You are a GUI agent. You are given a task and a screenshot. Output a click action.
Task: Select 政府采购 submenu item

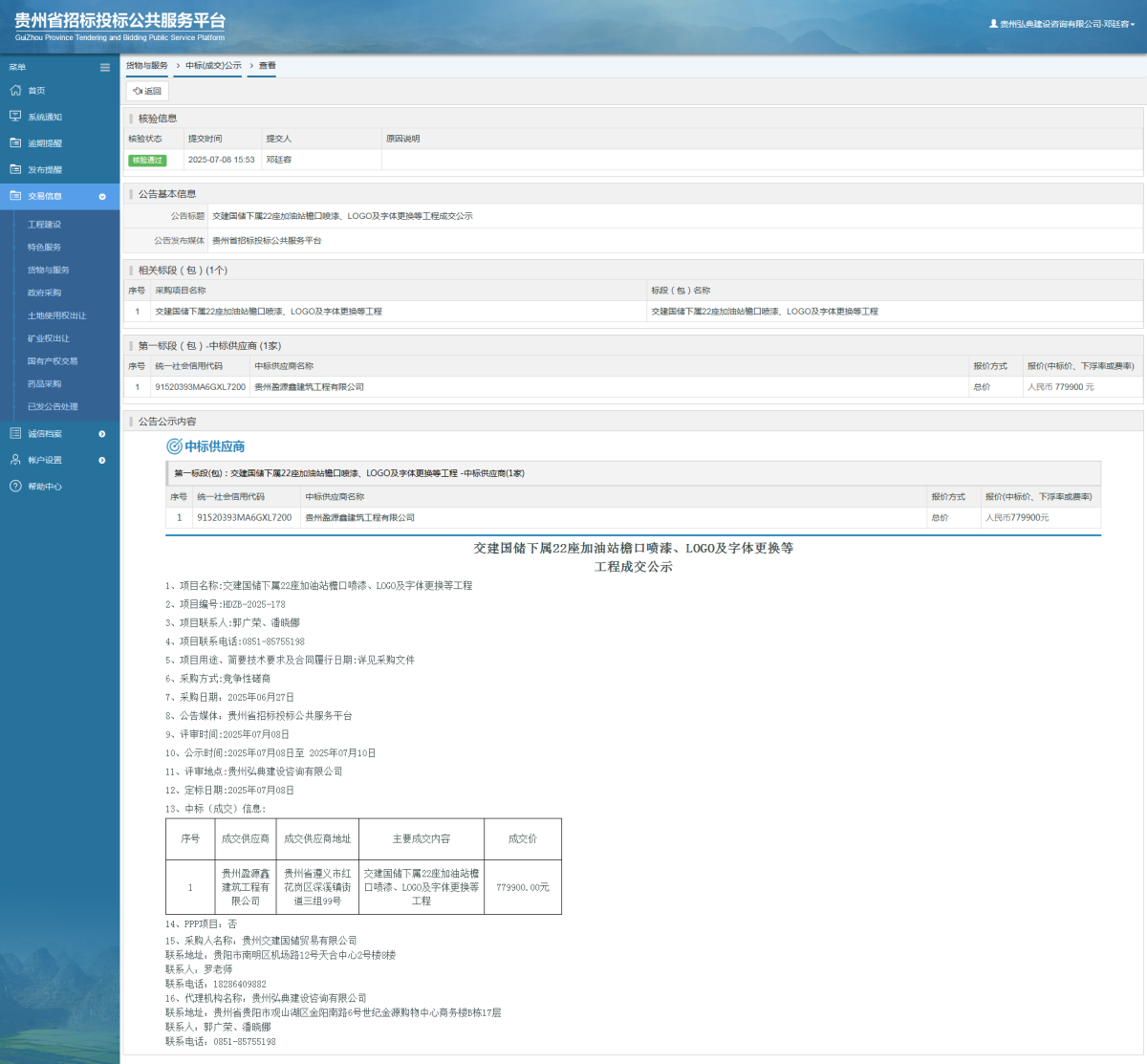coord(44,293)
